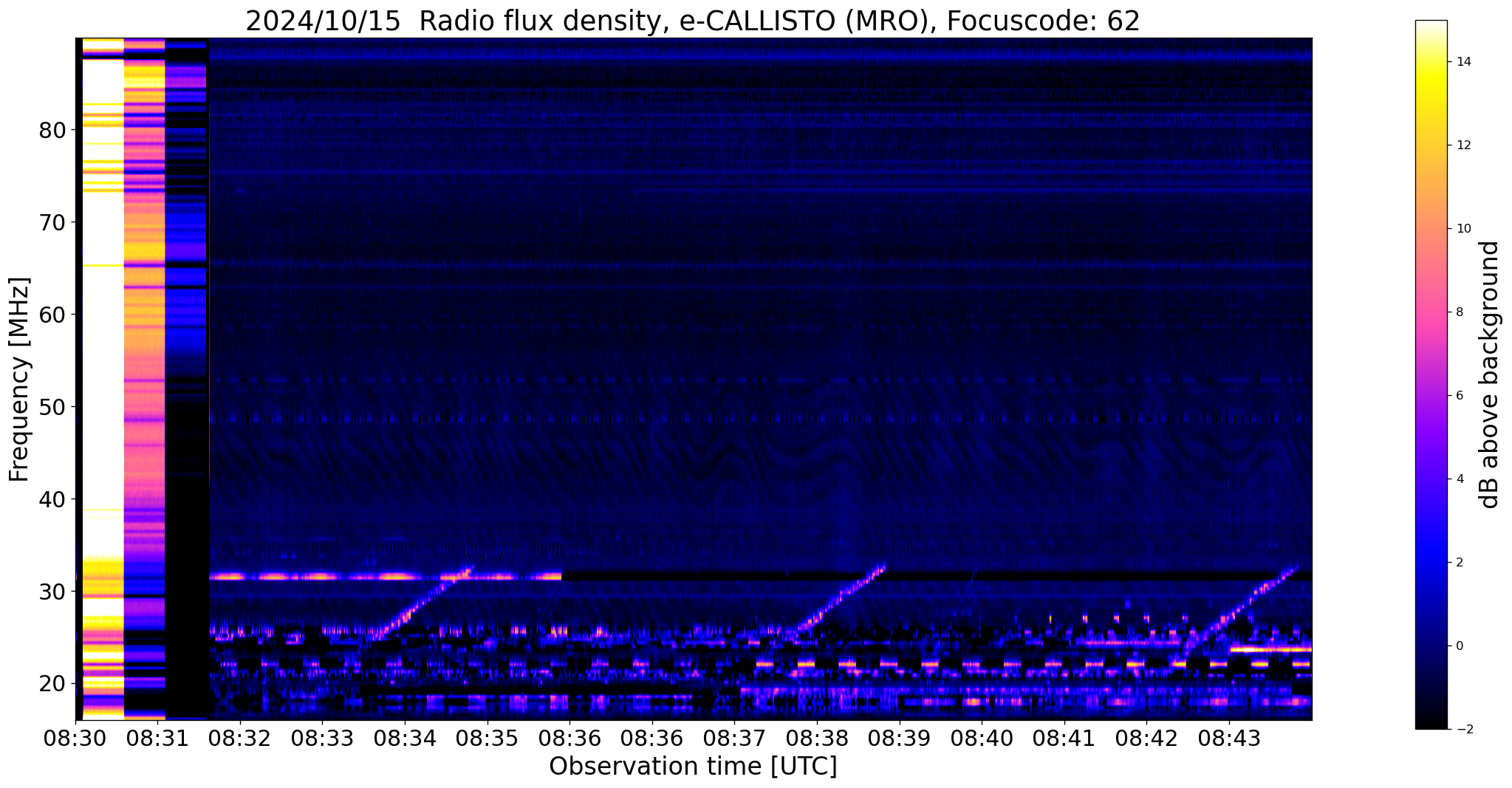This screenshot has height=788, width=1512.
Task: Select x-axis tick label 08:42
Action: point(1147,739)
